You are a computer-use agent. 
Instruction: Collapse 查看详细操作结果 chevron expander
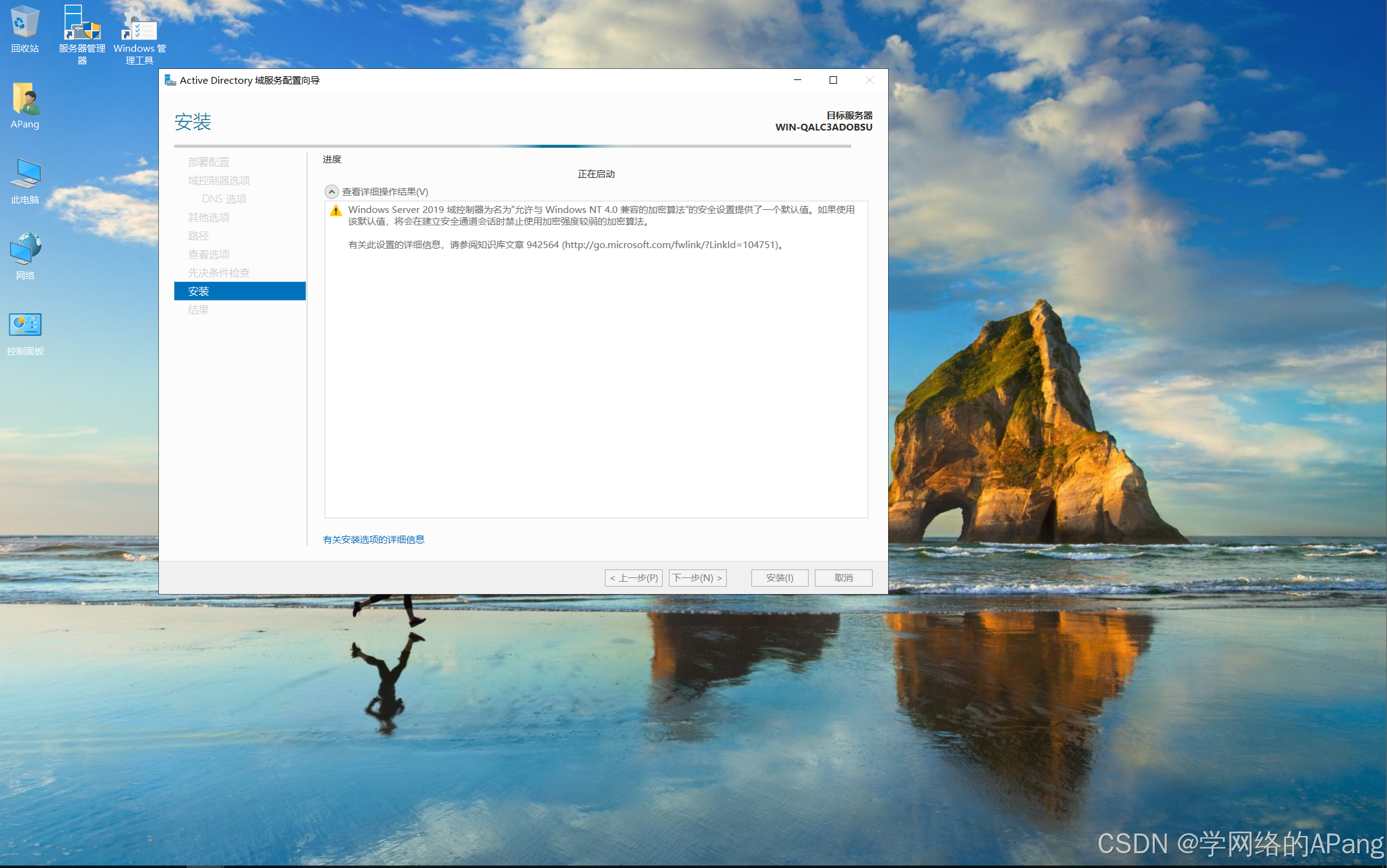[331, 192]
